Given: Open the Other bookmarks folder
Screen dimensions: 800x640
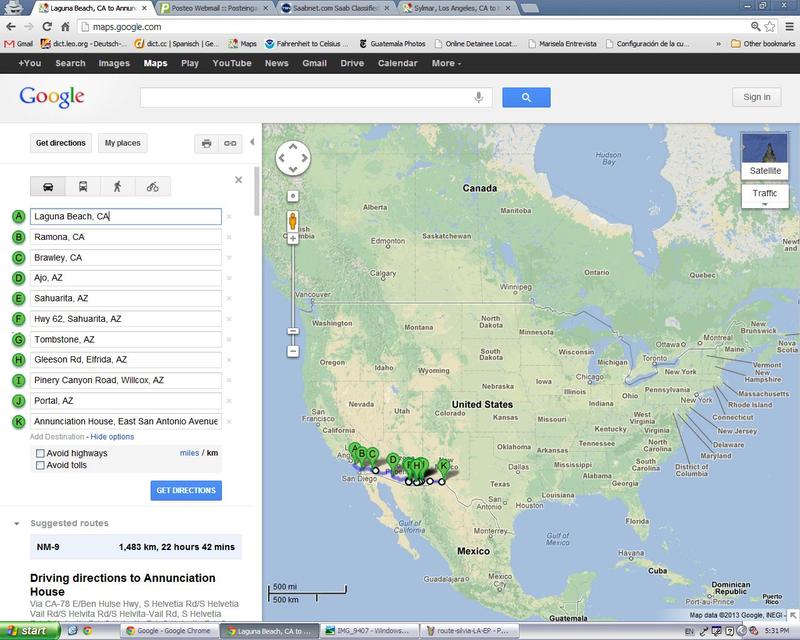Looking at the screenshot, I should pyautogui.click(x=763, y=44).
